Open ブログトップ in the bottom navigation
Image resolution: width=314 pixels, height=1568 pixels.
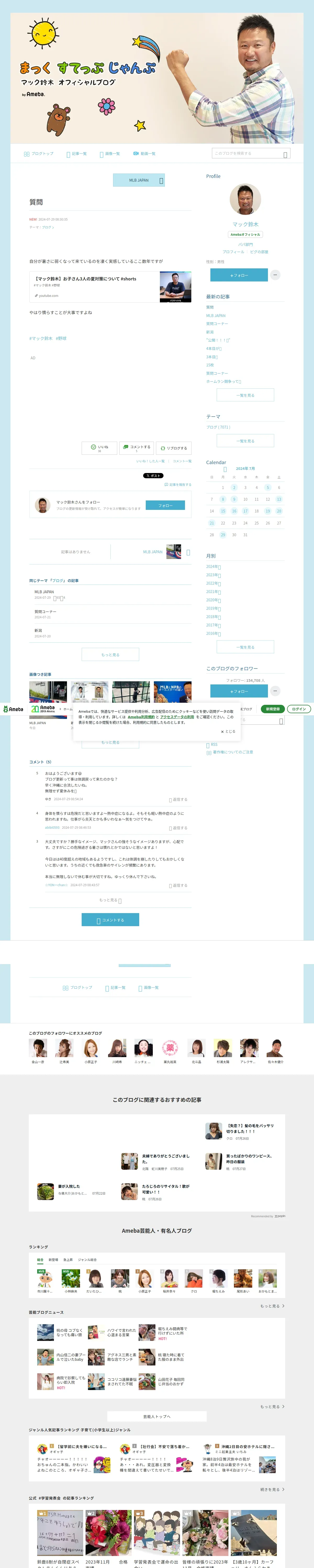coord(77,987)
